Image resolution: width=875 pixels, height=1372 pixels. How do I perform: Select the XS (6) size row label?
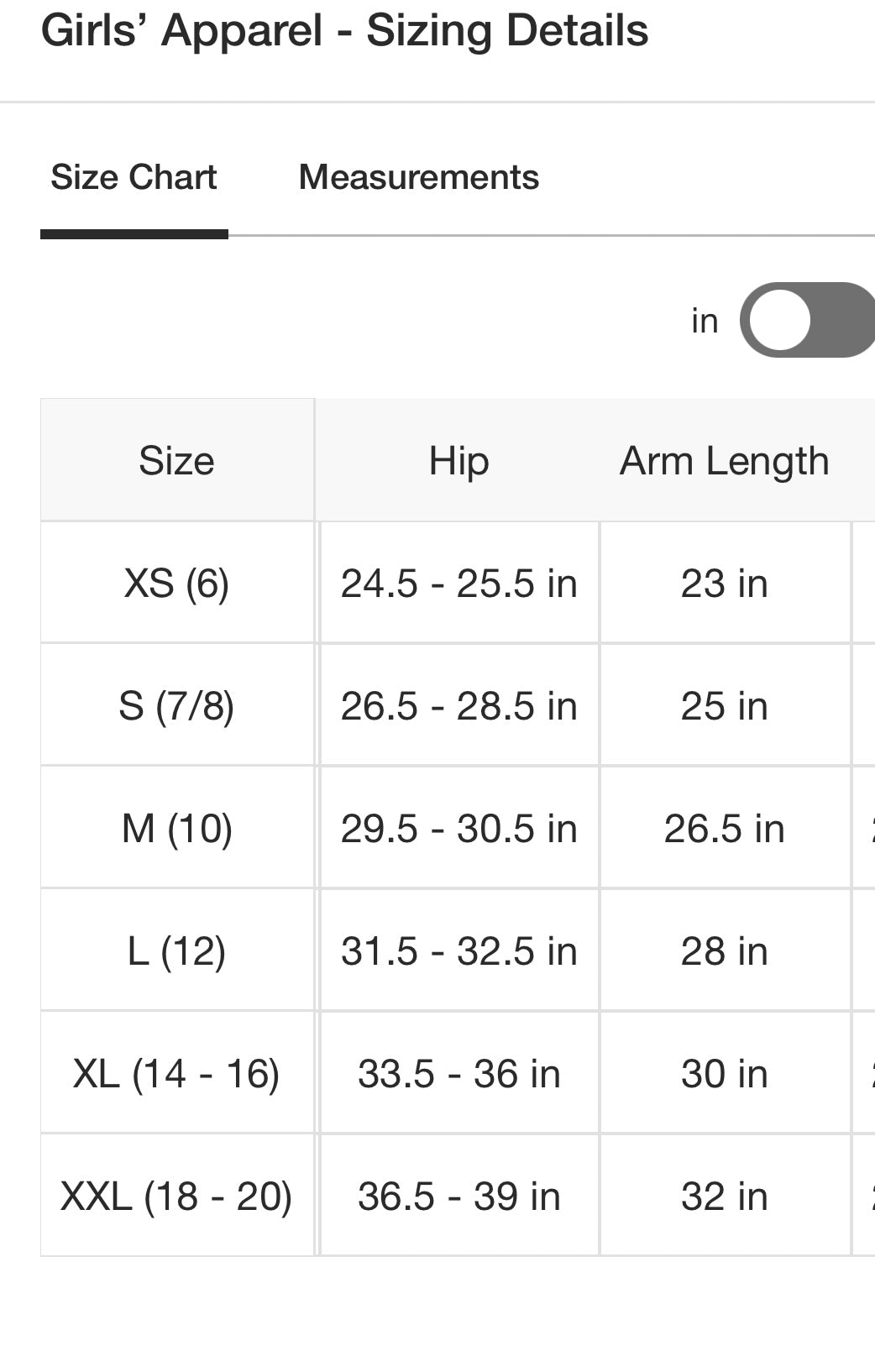[x=176, y=584]
